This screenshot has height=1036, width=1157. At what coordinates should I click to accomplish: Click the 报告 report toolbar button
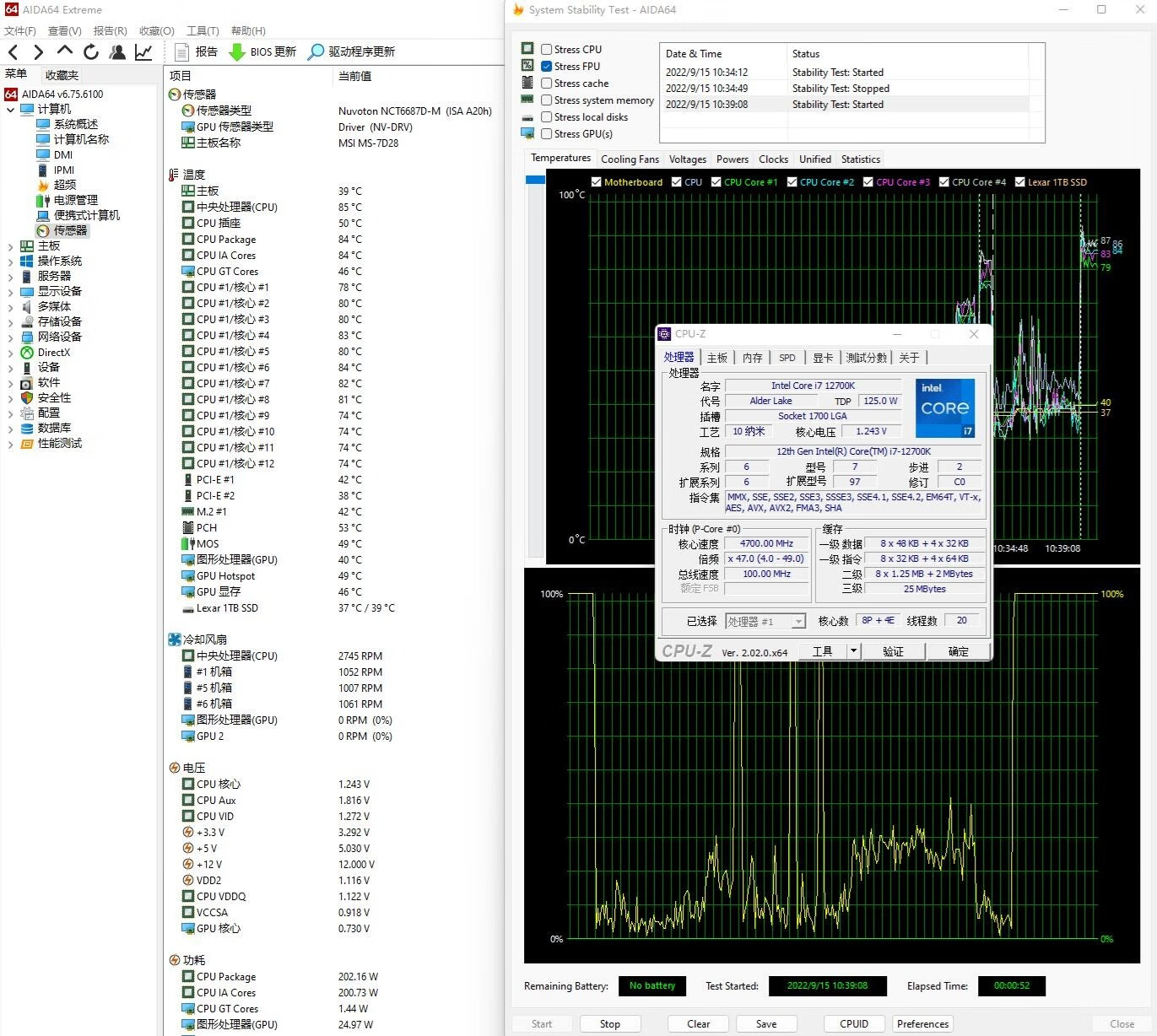click(x=196, y=51)
